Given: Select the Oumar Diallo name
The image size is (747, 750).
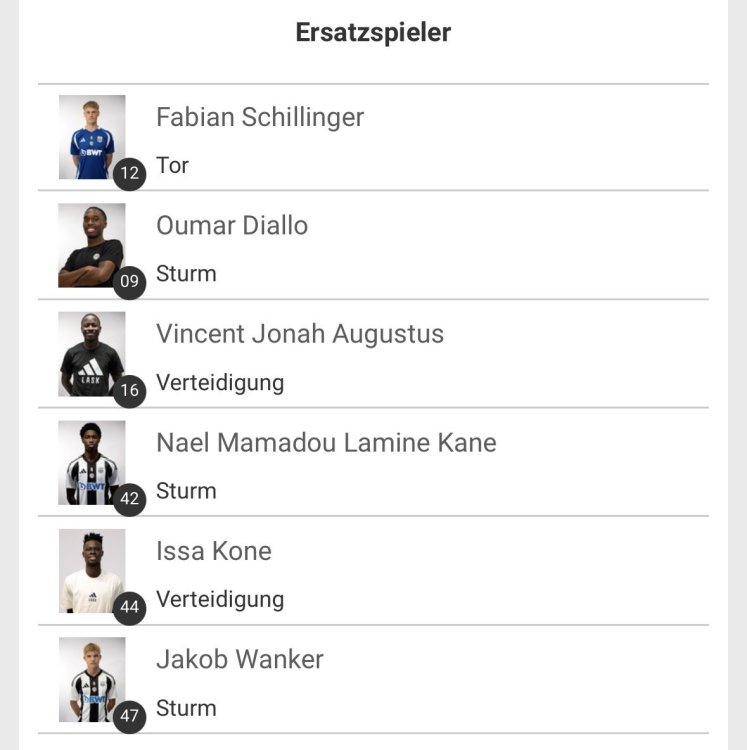Looking at the screenshot, I should [x=232, y=226].
